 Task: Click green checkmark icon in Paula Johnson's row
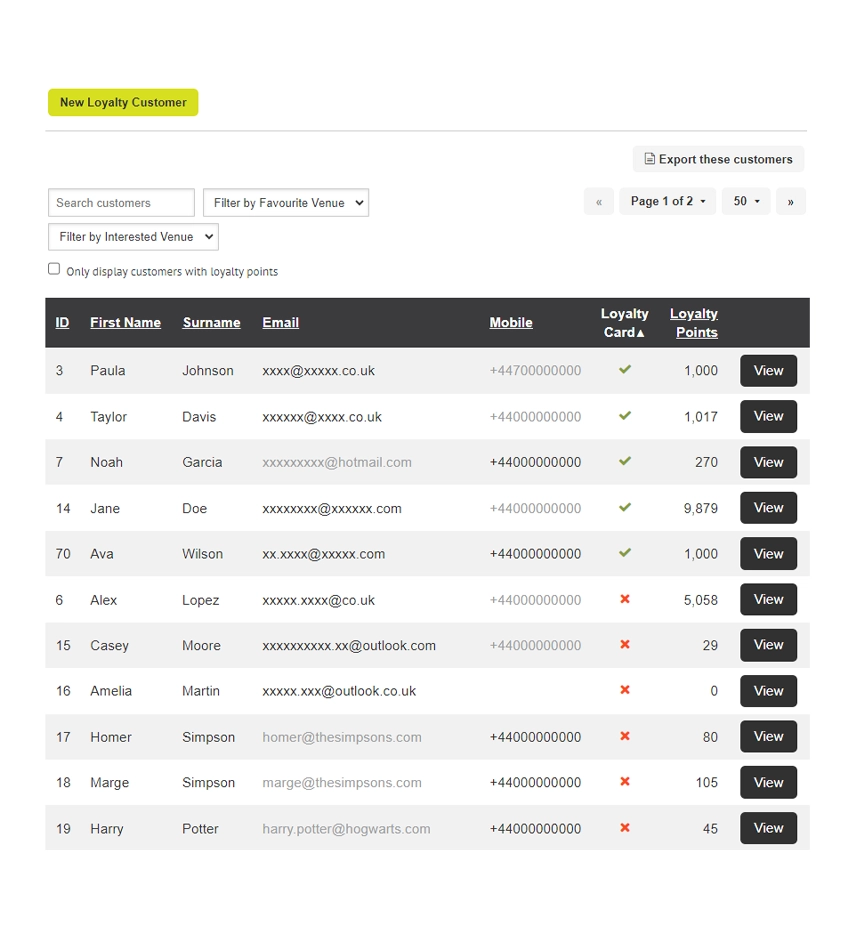(625, 370)
